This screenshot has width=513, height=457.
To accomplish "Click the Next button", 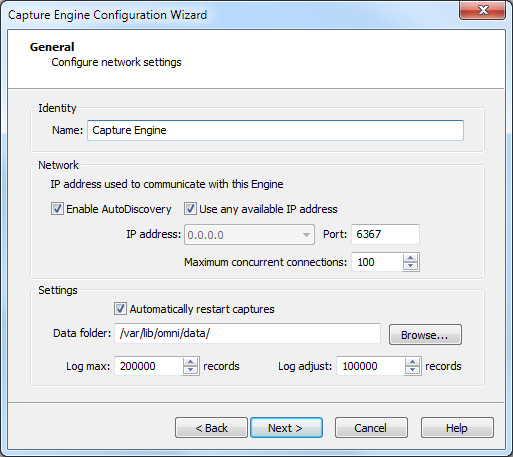I will 286,428.
